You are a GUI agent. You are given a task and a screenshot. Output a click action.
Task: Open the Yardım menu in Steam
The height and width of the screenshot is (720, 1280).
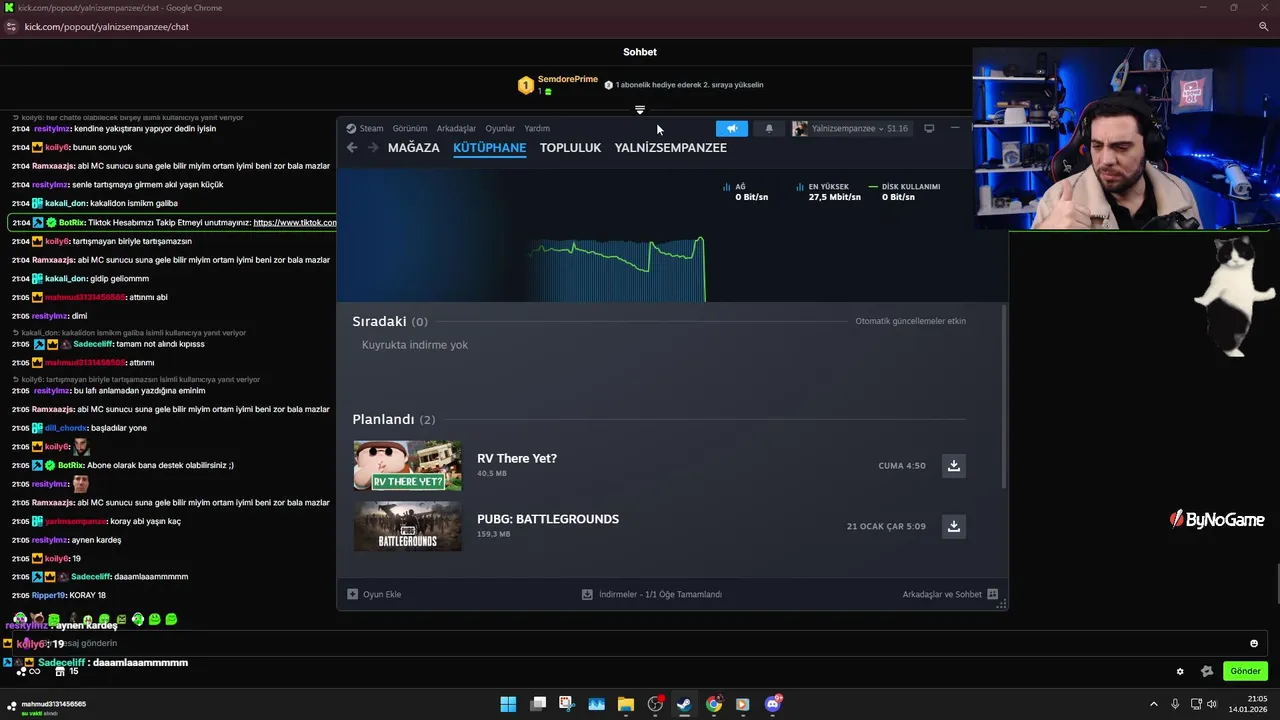[x=537, y=128]
